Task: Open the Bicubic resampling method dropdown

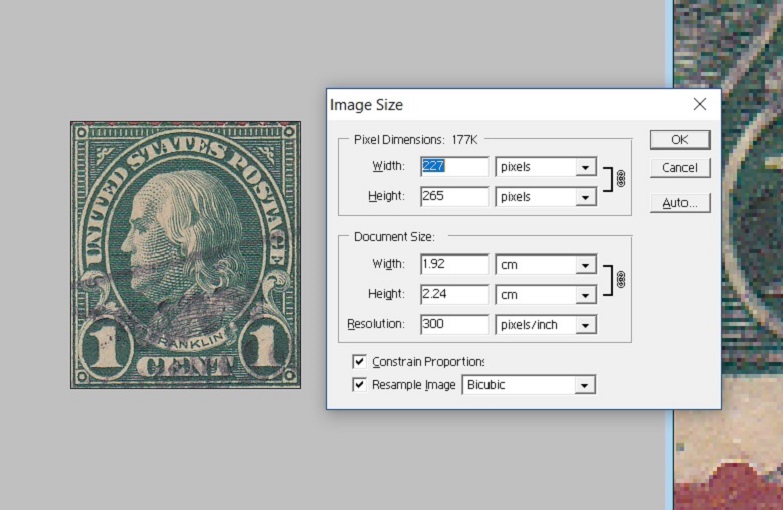Action: point(528,385)
